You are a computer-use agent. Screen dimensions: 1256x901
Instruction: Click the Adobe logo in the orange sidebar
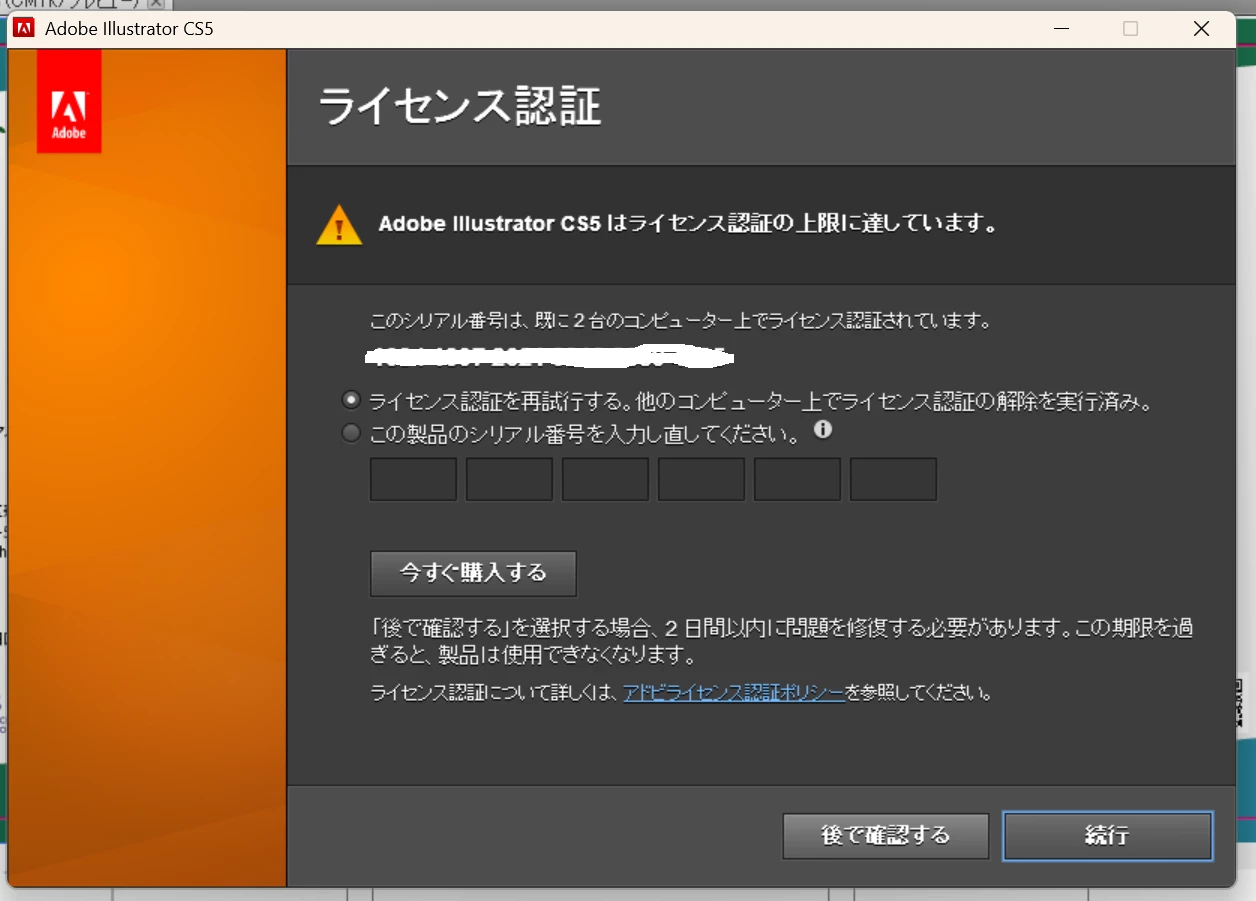(x=69, y=102)
